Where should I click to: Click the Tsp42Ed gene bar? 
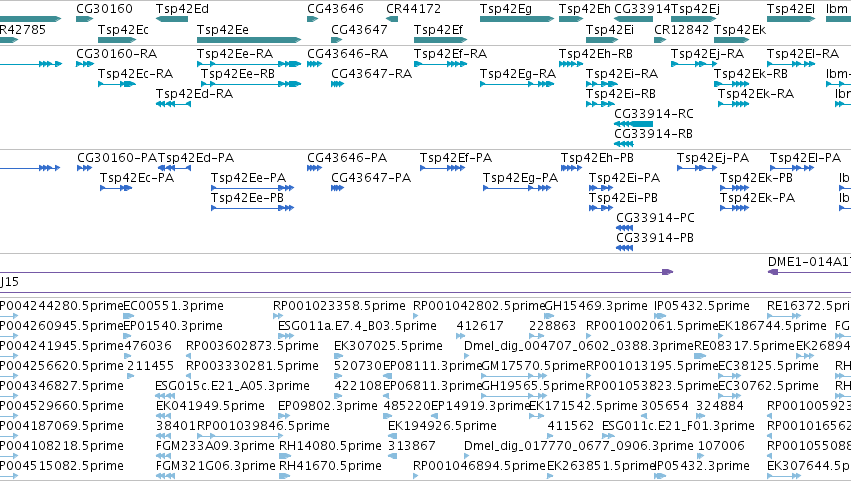tap(172, 19)
